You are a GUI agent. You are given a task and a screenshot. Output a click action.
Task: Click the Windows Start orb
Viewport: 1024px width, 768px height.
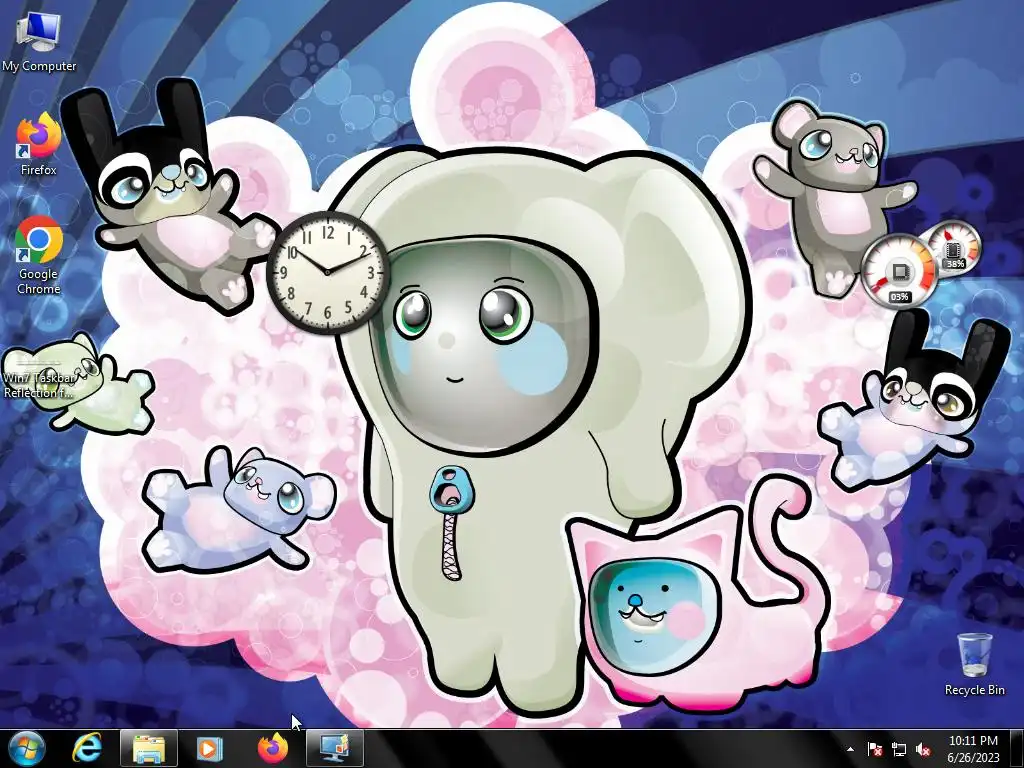pyautogui.click(x=27, y=749)
